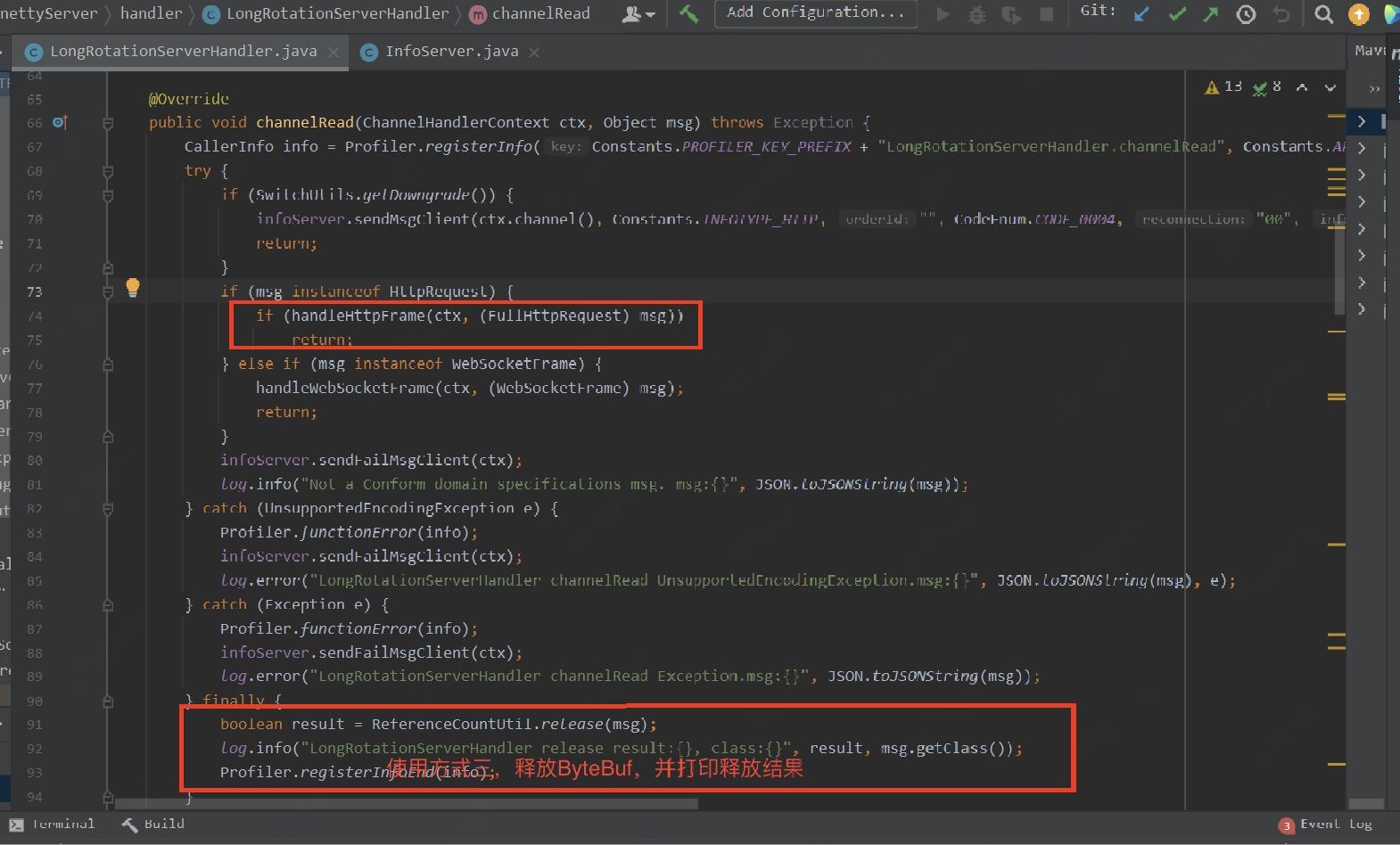Go to previous highlighted error arrow

(x=1302, y=87)
